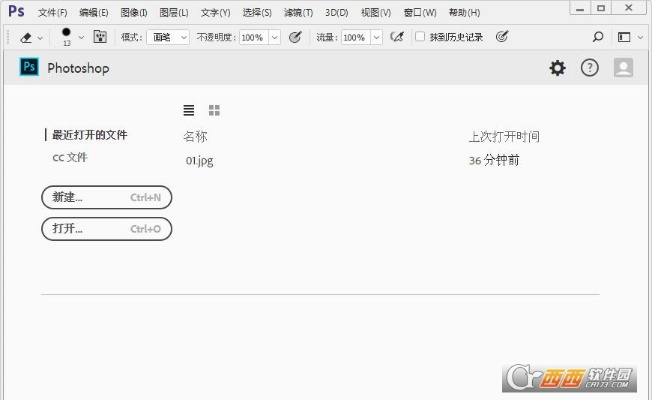Open the user account profile icon
Viewport: 652px width, 400px height.
[623, 67]
